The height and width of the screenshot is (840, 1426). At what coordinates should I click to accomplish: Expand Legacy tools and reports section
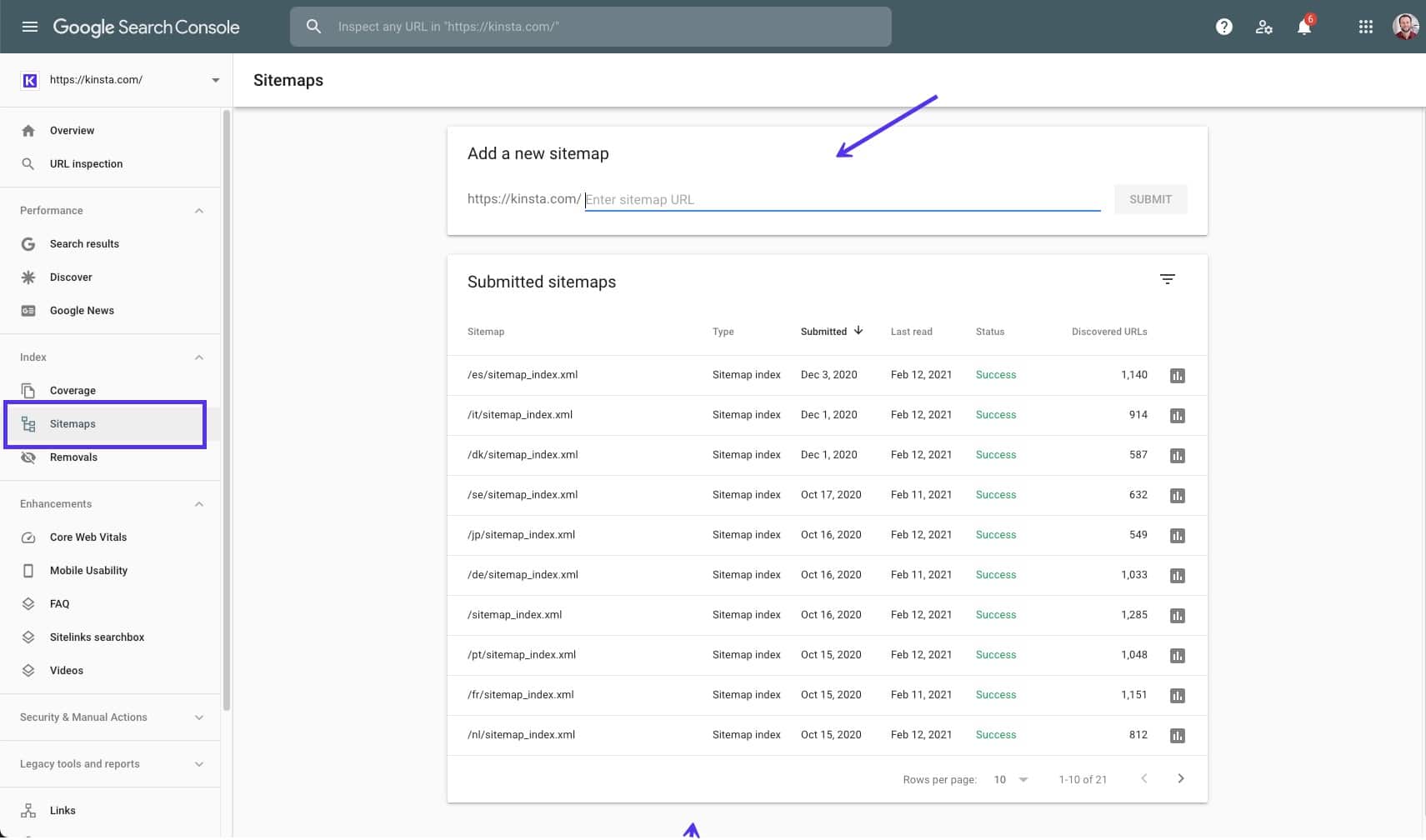[x=198, y=764]
